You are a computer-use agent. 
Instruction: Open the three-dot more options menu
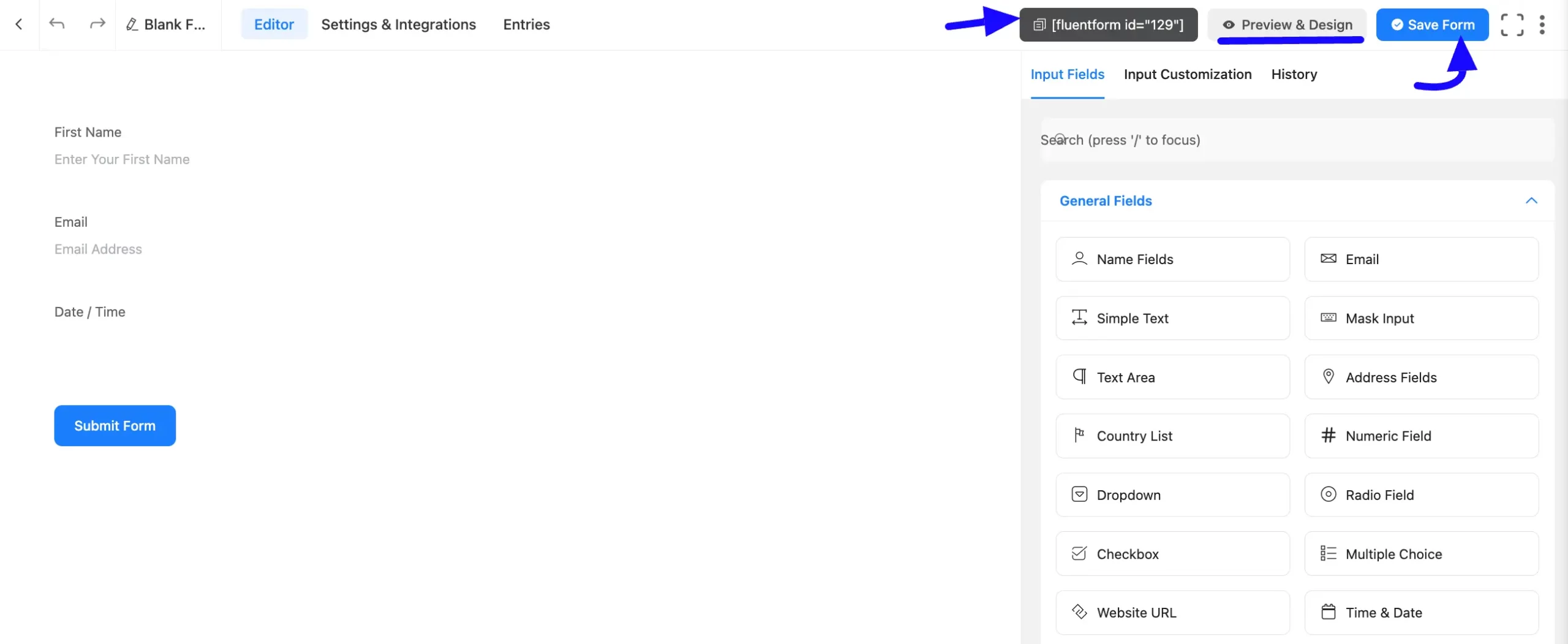pos(1542,25)
